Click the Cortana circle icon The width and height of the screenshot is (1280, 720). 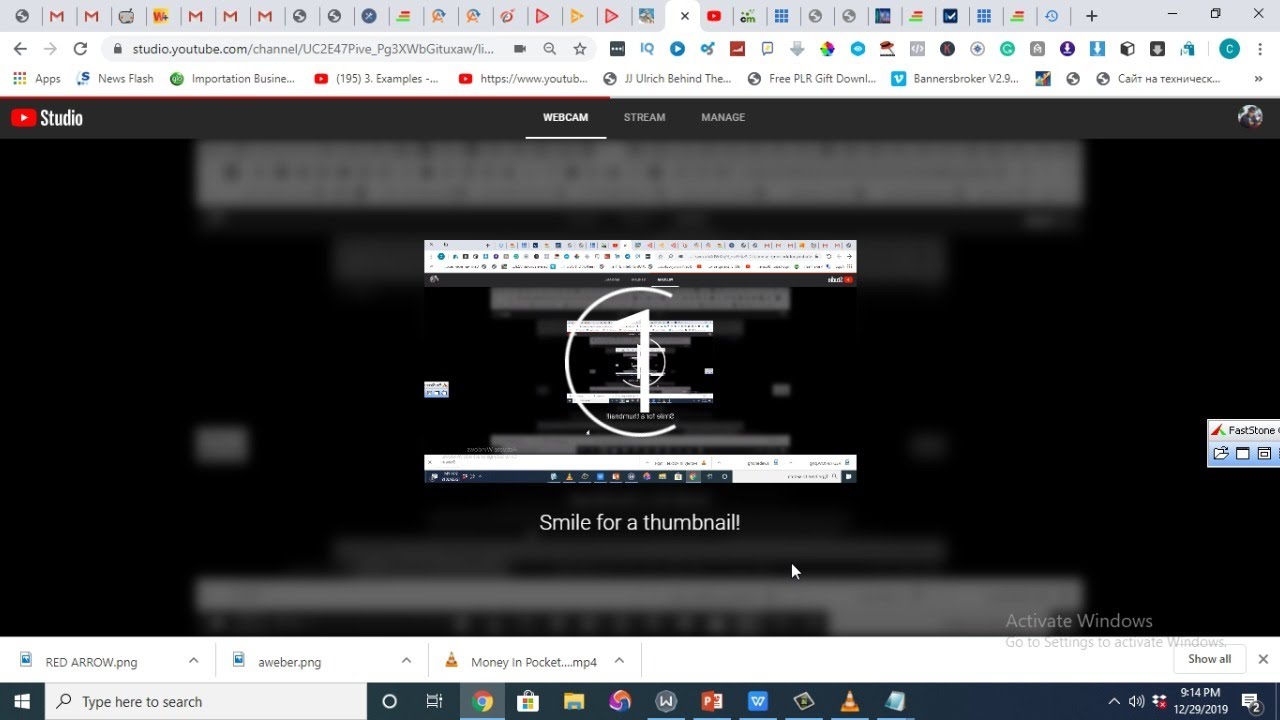pyautogui.click(x=390, y=701)
